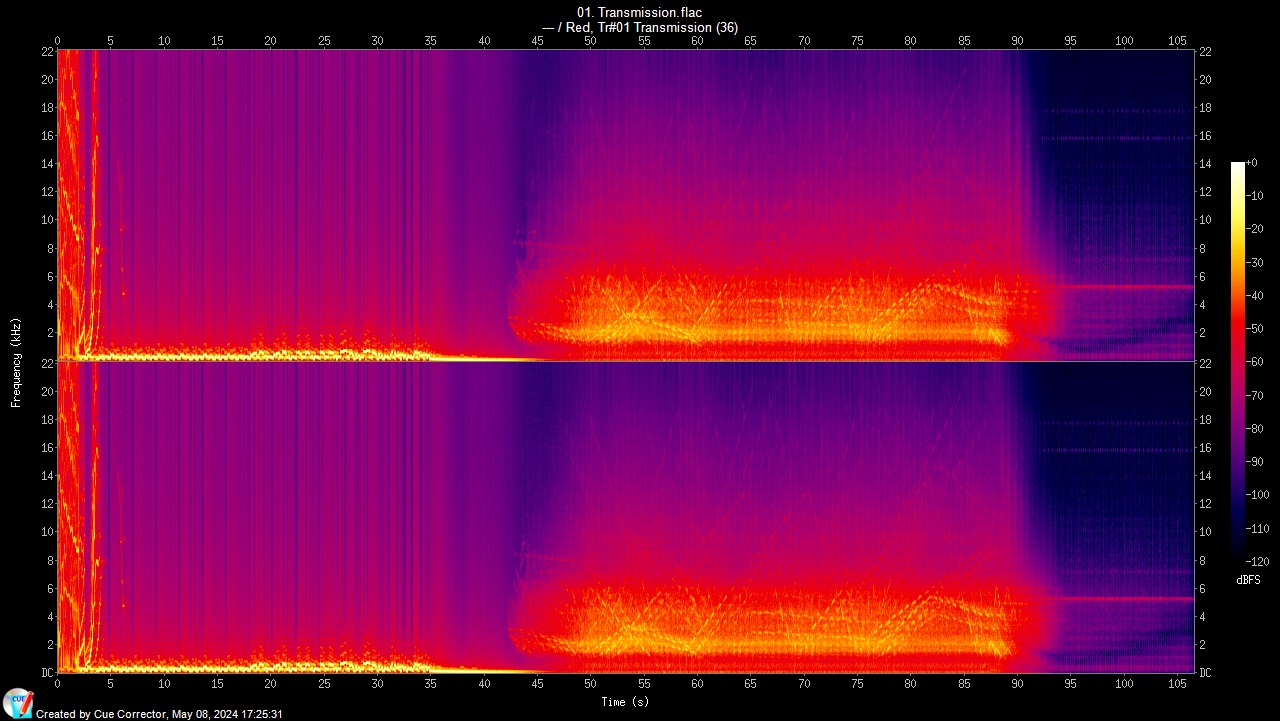Click the top-right "22" kHz frequency label

click(1205, 52)
